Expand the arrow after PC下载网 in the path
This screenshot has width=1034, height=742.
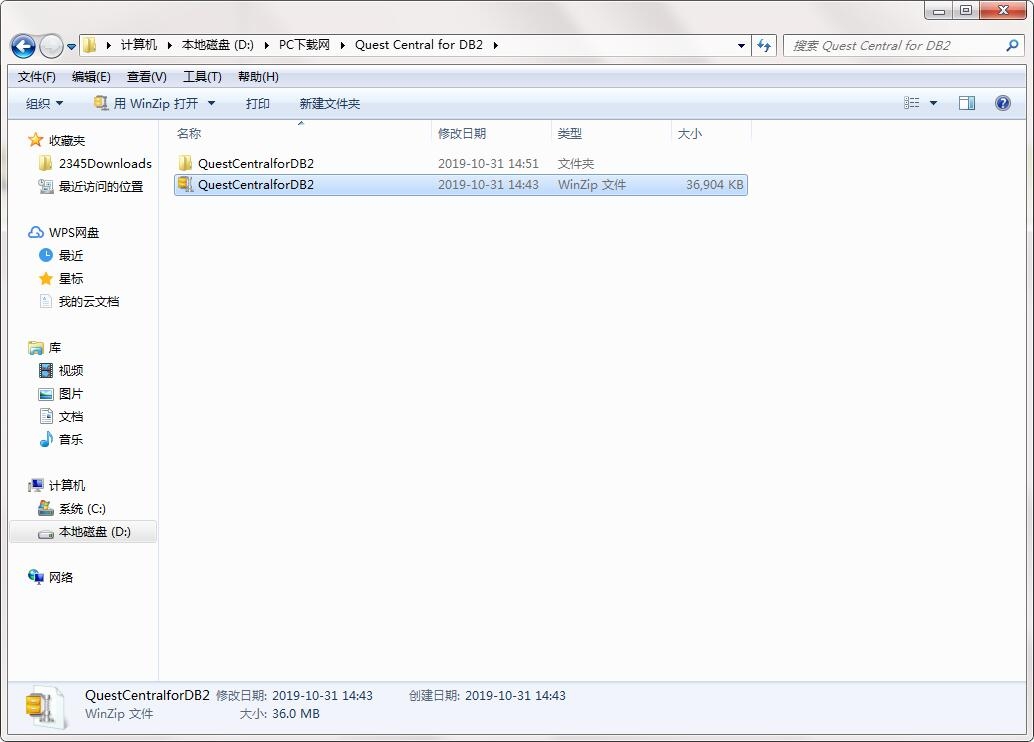point(343,45)
